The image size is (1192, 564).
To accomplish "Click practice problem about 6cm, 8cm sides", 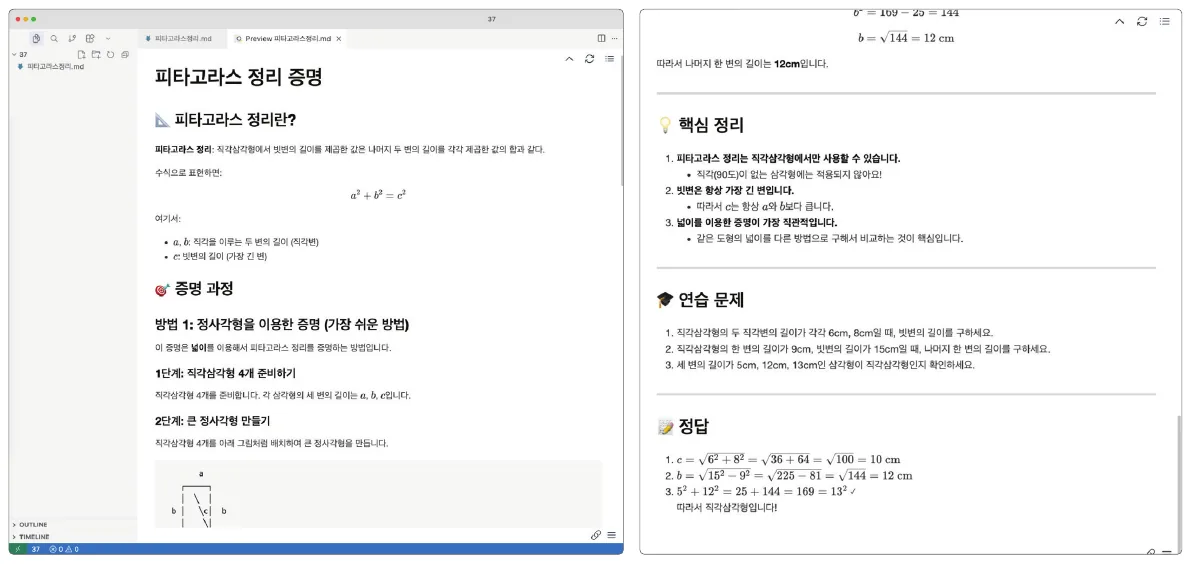I will (835, 333).
